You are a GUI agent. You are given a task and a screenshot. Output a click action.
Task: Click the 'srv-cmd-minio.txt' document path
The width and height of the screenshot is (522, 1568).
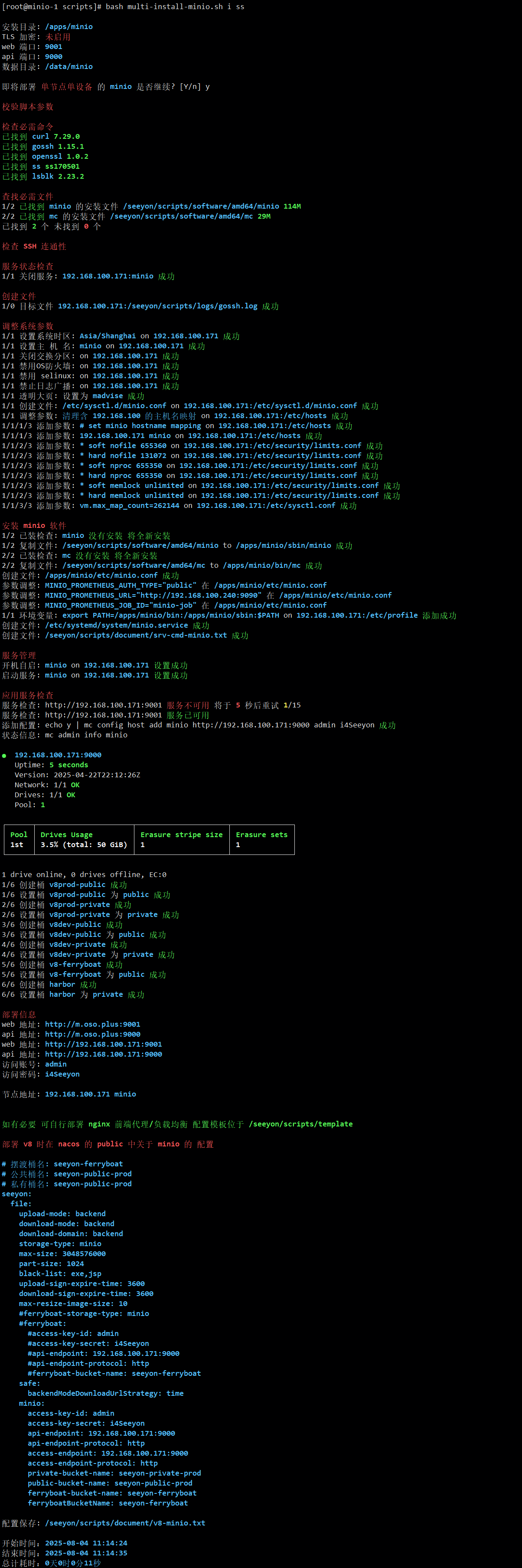[x=136, y=635]
